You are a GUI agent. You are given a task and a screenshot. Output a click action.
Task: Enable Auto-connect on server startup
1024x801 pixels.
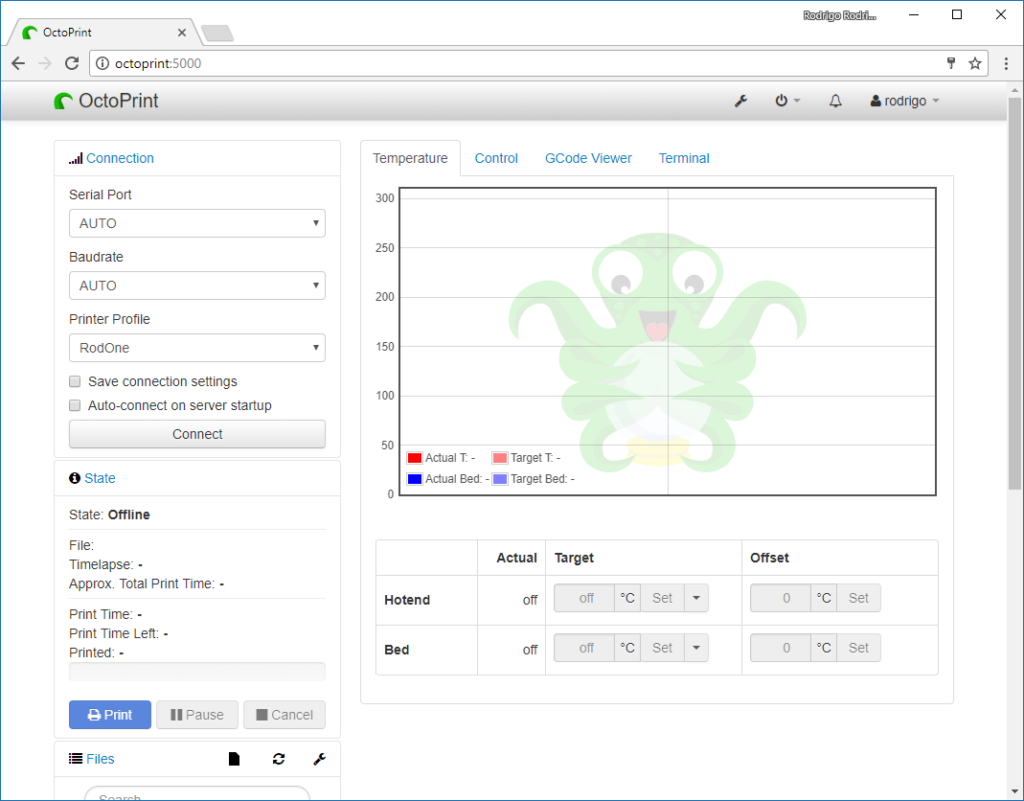(x=75, y=405)
